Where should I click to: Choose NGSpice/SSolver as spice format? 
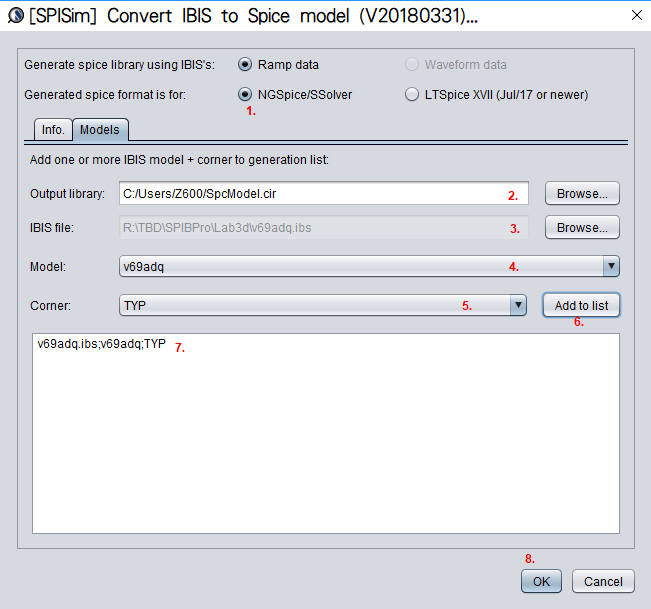tap(245, 95)
